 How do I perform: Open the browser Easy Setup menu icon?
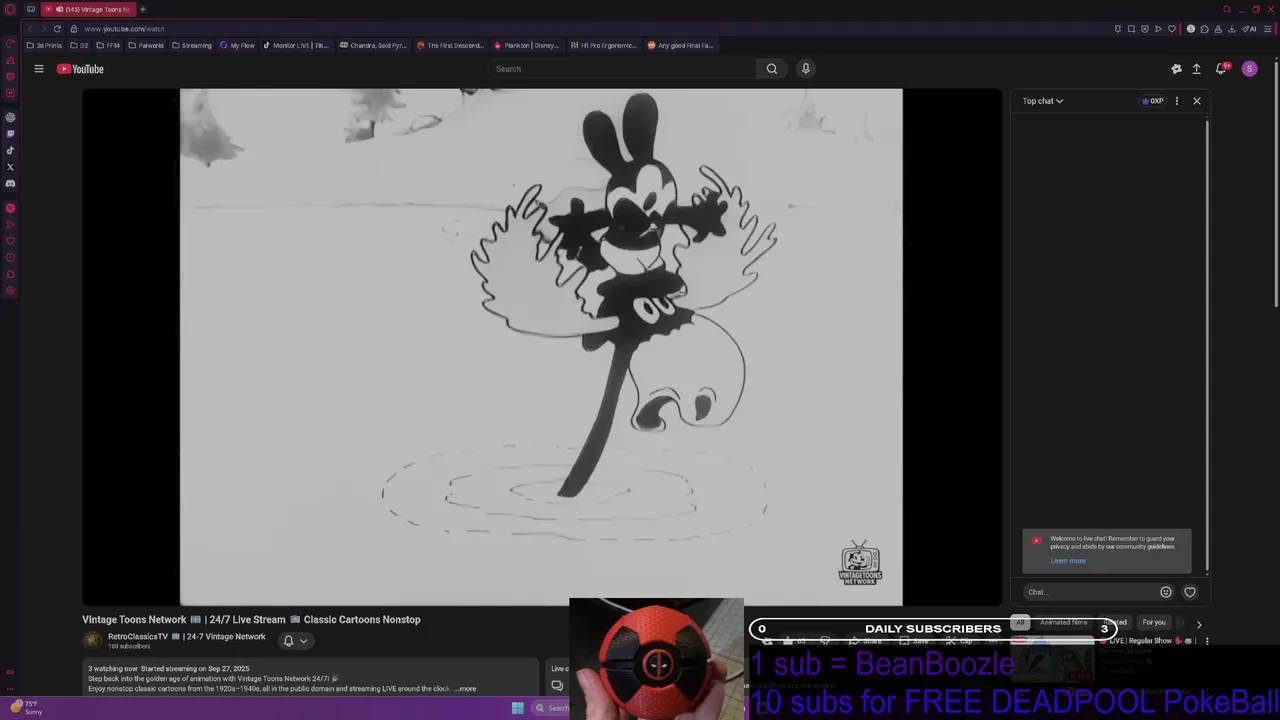[1268, 29]
